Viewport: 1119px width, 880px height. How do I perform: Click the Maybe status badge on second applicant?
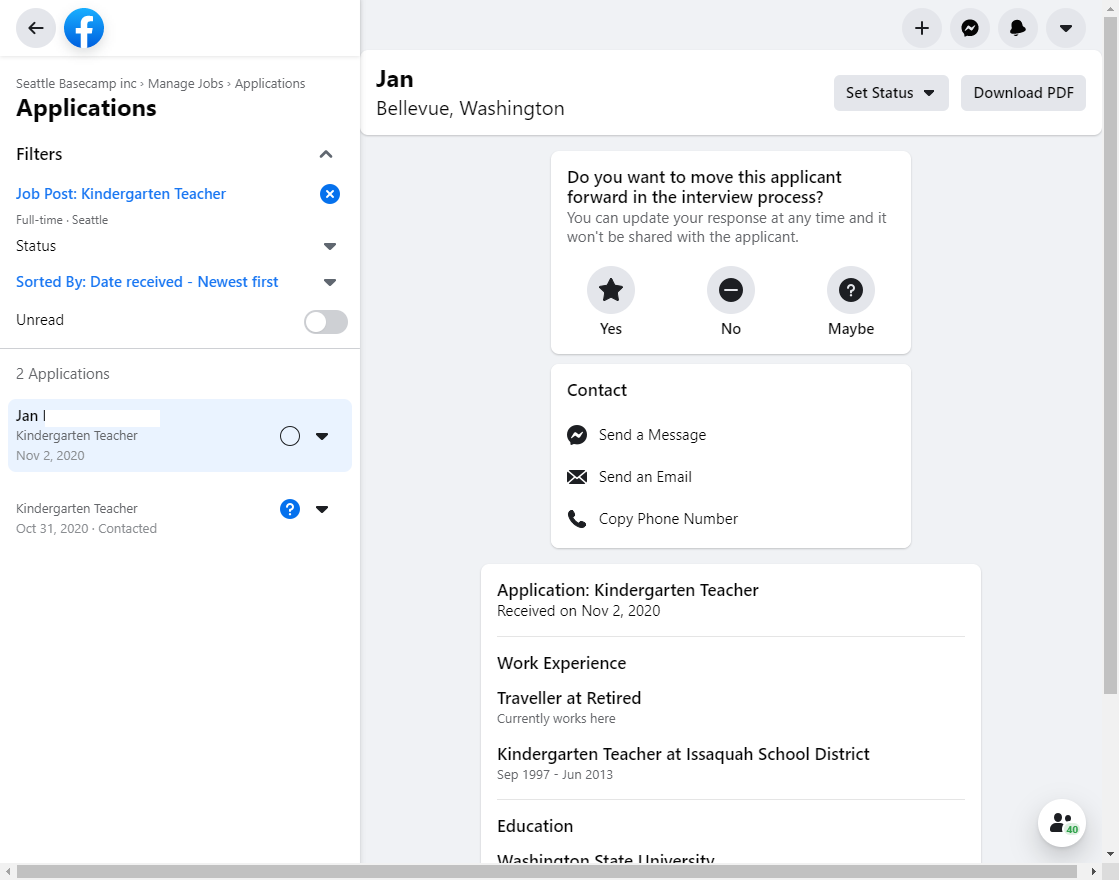click(290, 509)
